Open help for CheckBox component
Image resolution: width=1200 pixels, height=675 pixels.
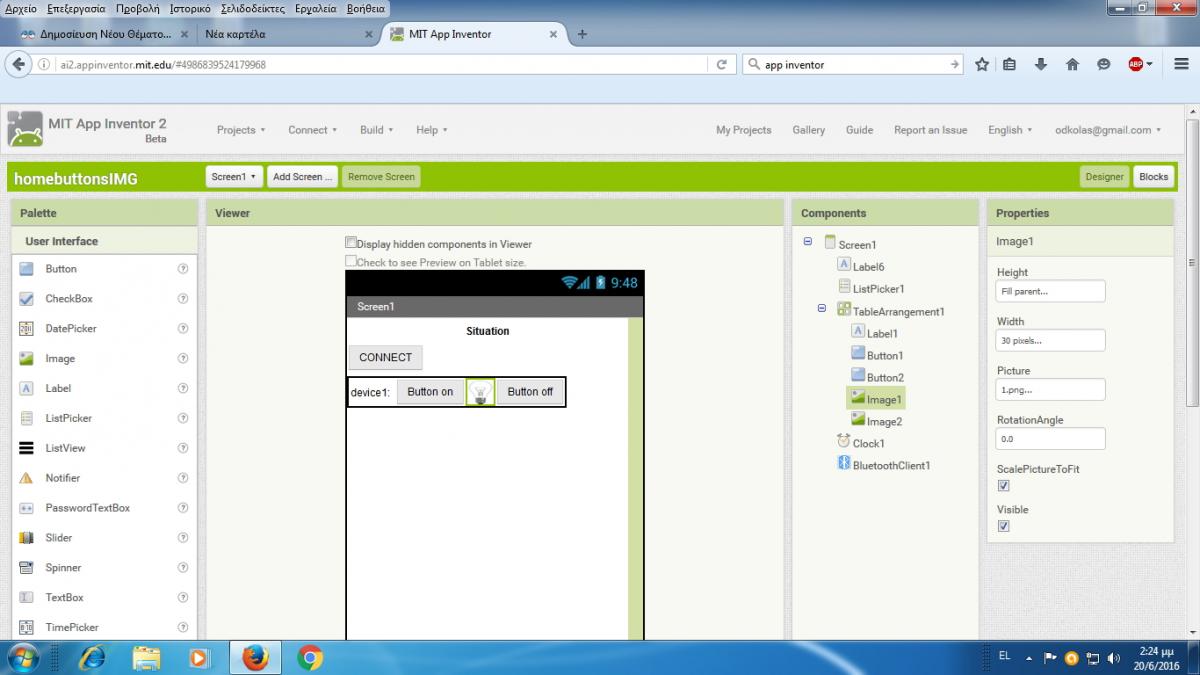(x=183, y=299)
